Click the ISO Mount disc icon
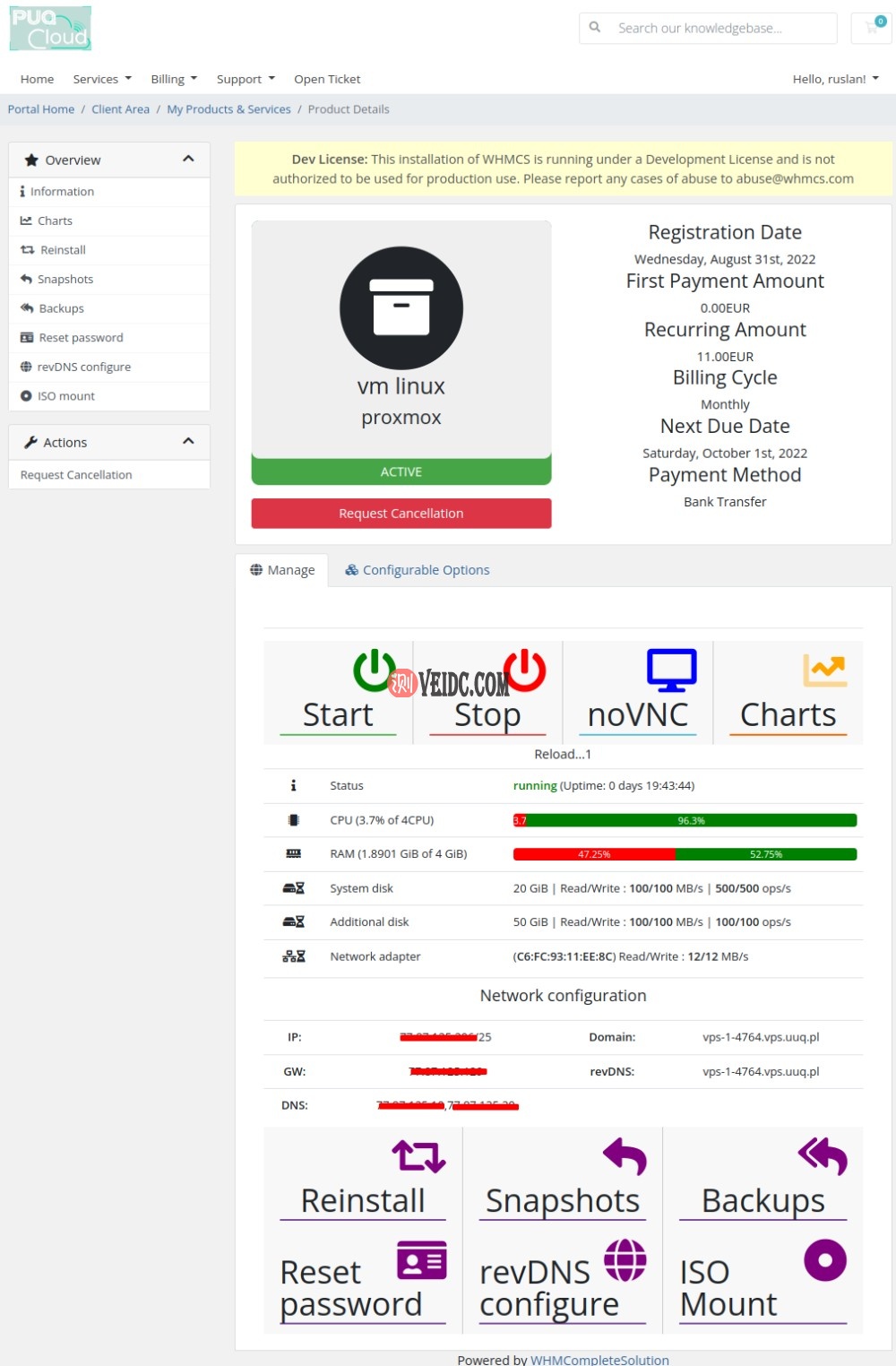 tap(825, 1260)
